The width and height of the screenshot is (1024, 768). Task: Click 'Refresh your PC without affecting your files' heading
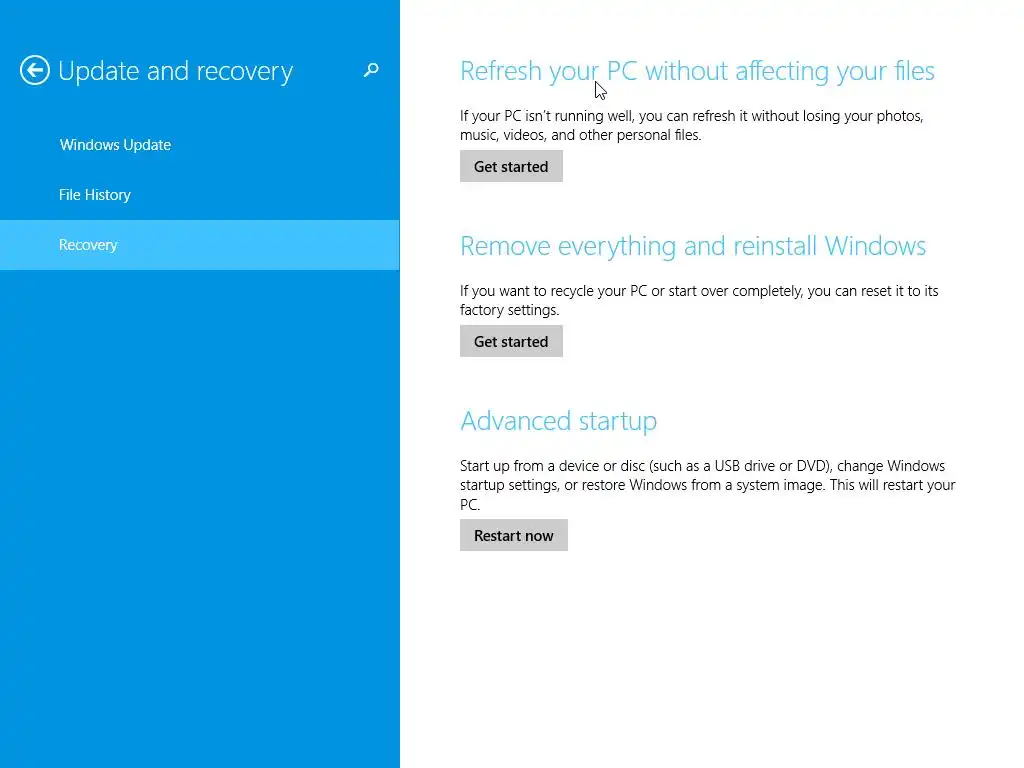[x=697, y=71]
